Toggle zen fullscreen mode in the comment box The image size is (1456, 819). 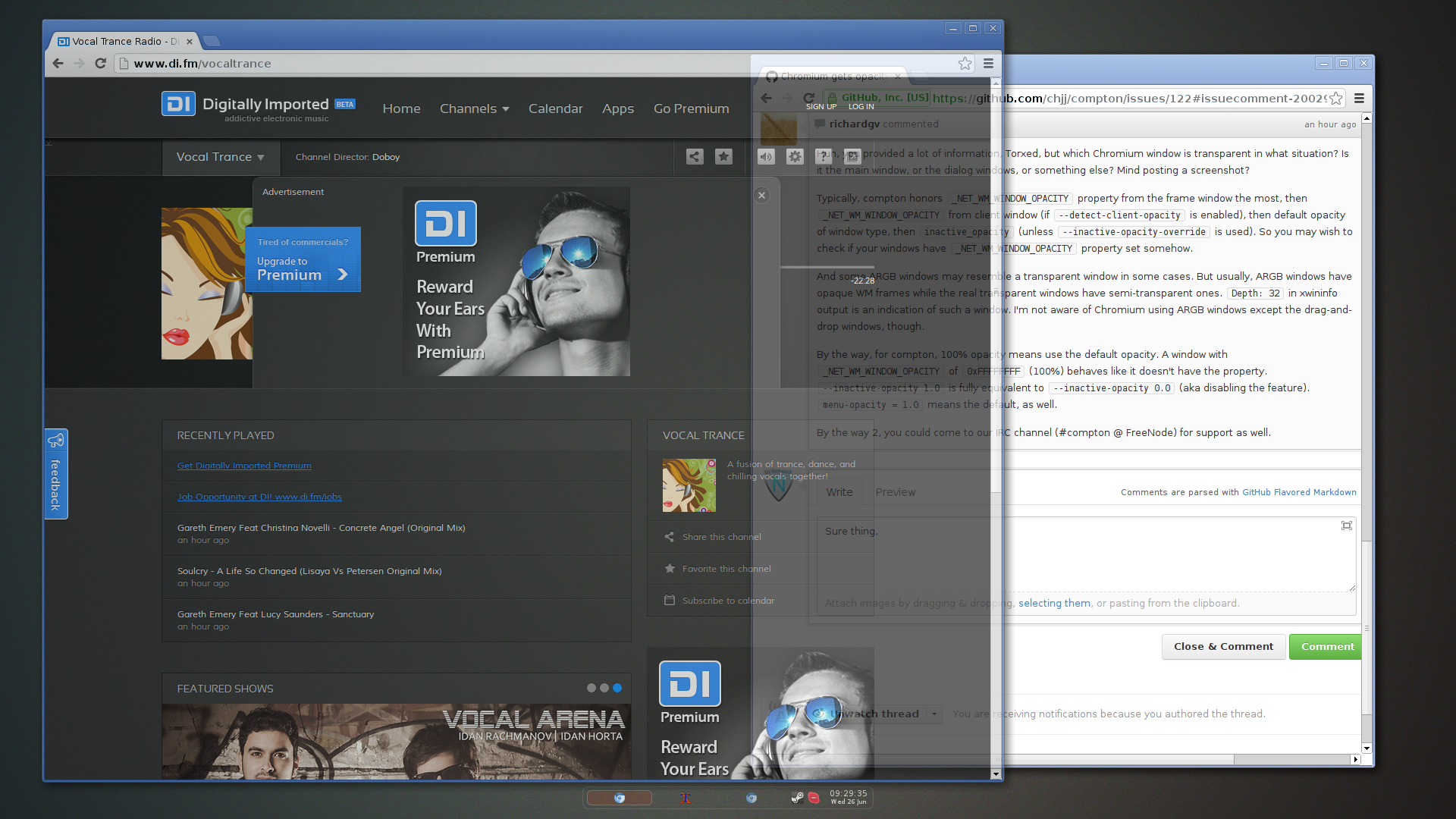[1347, 526]
